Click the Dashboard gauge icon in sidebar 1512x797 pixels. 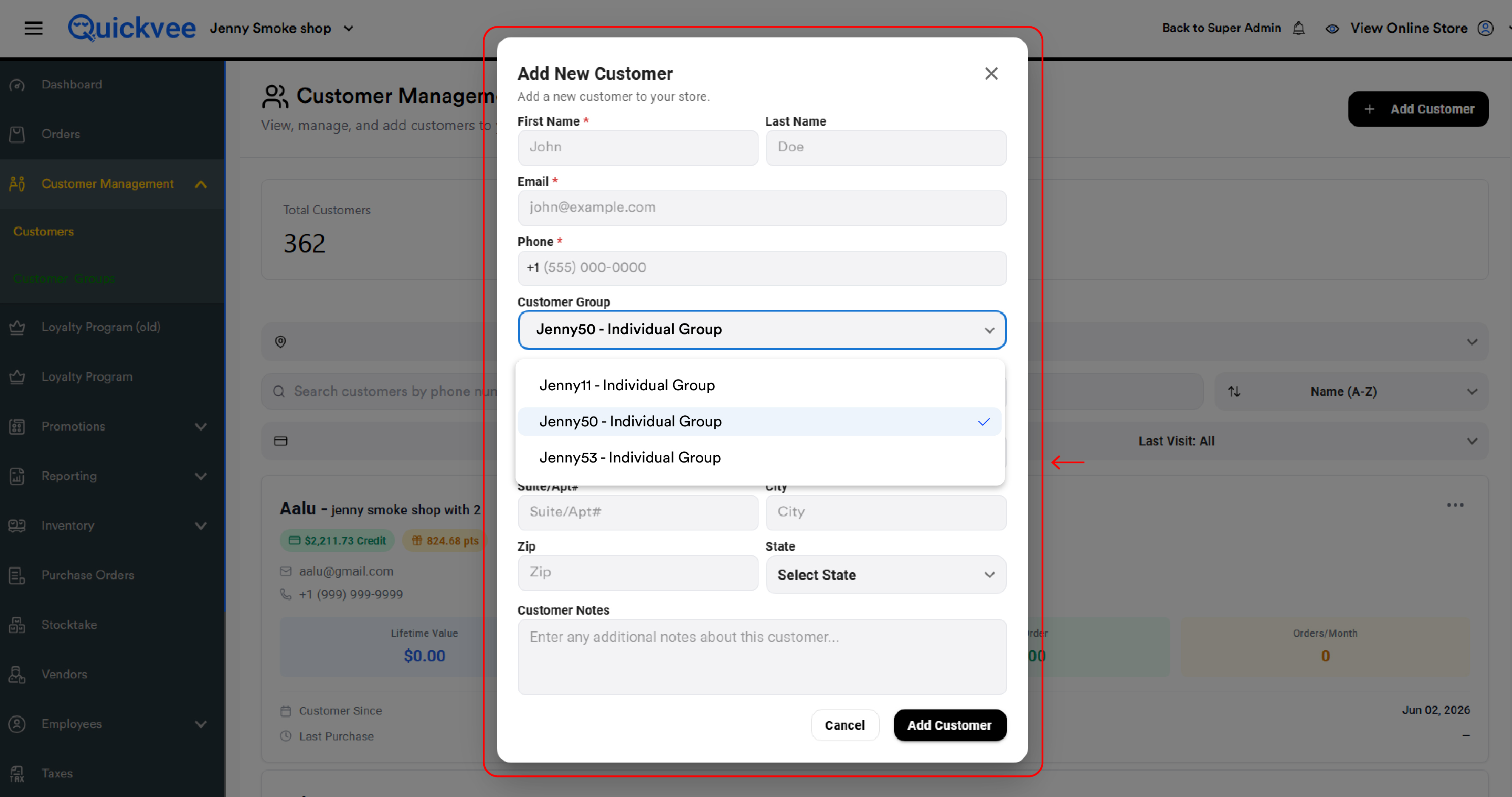click(17, 85)
